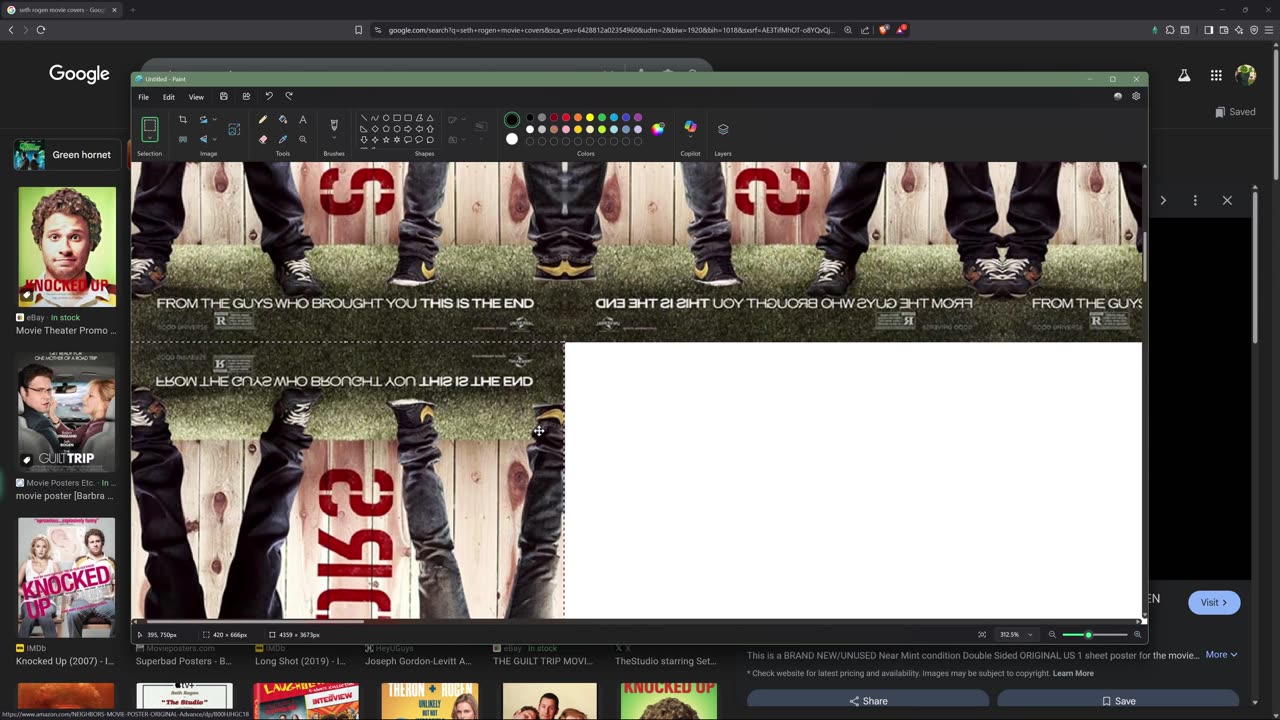This screenshot has width=1280, height=720.
Task: Open the Brushes tool
Action: click(x=334, y=125)
